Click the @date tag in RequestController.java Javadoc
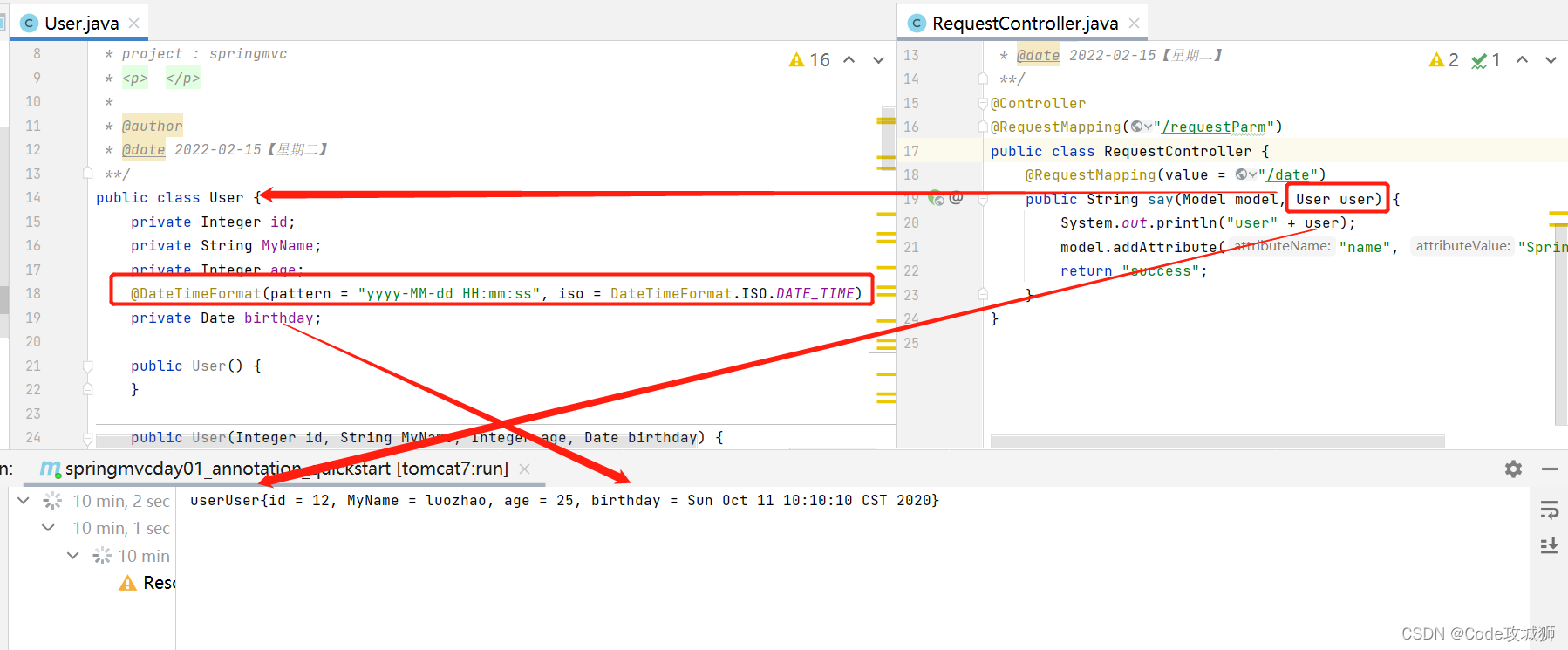Image resolution: width=1568 pixels, height=650 pixels. coord(1038,55)
